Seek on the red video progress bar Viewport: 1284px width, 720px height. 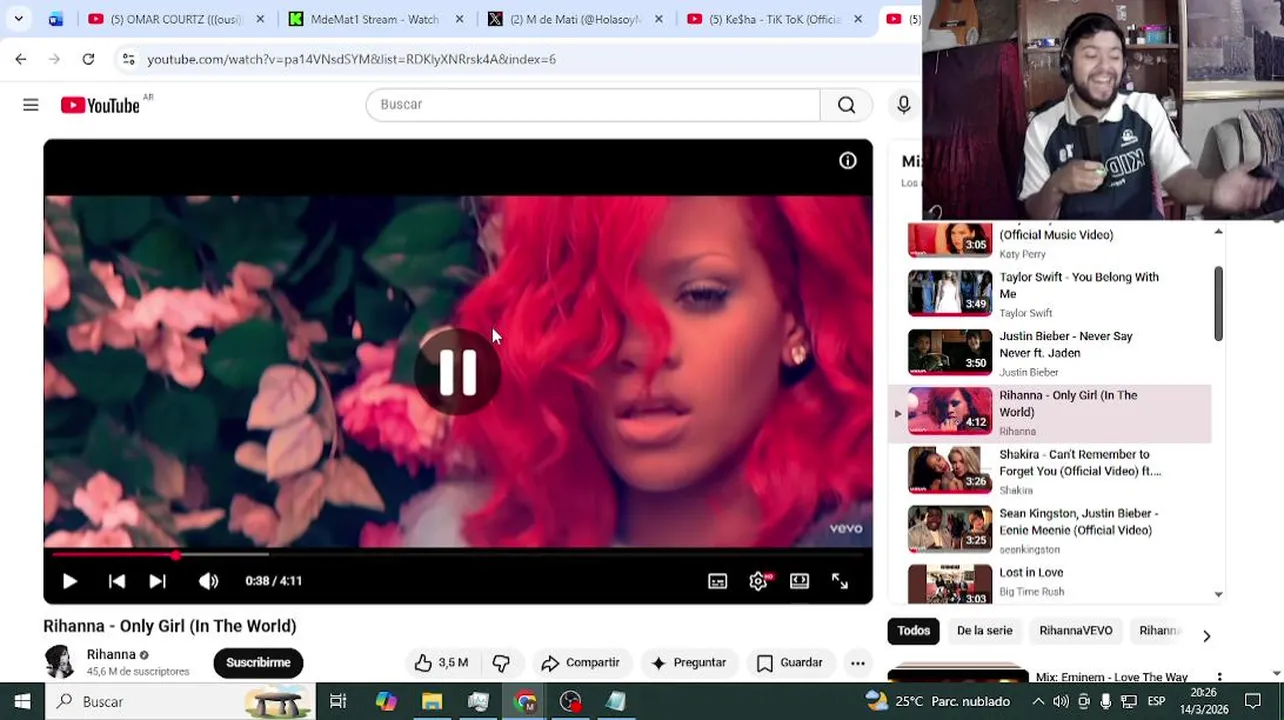(x=458, y=554)
